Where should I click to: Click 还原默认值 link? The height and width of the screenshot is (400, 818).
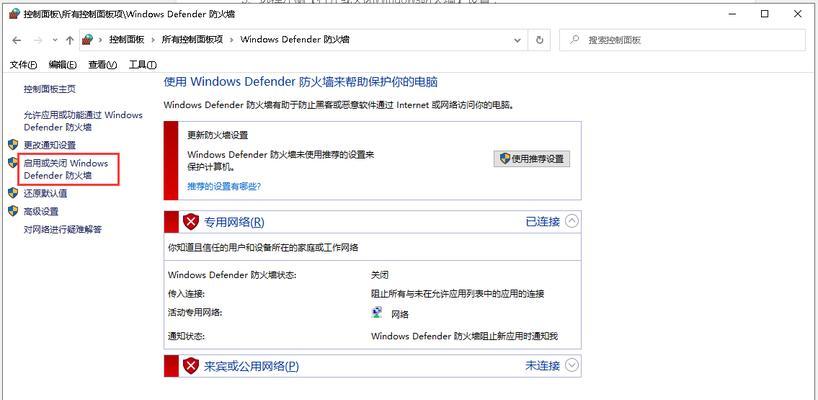click(45, 193)
